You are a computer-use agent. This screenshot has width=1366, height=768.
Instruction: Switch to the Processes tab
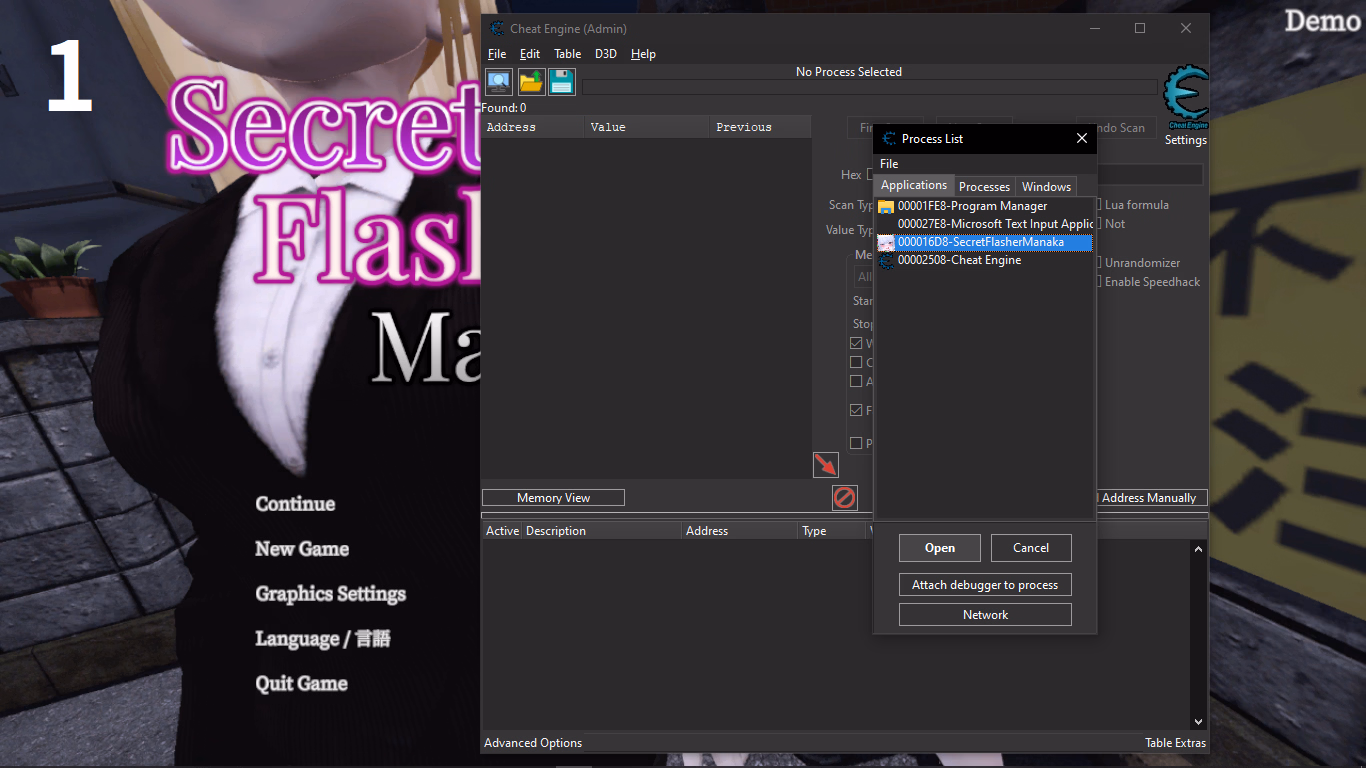pyautogui.click(x=984, y=187)
